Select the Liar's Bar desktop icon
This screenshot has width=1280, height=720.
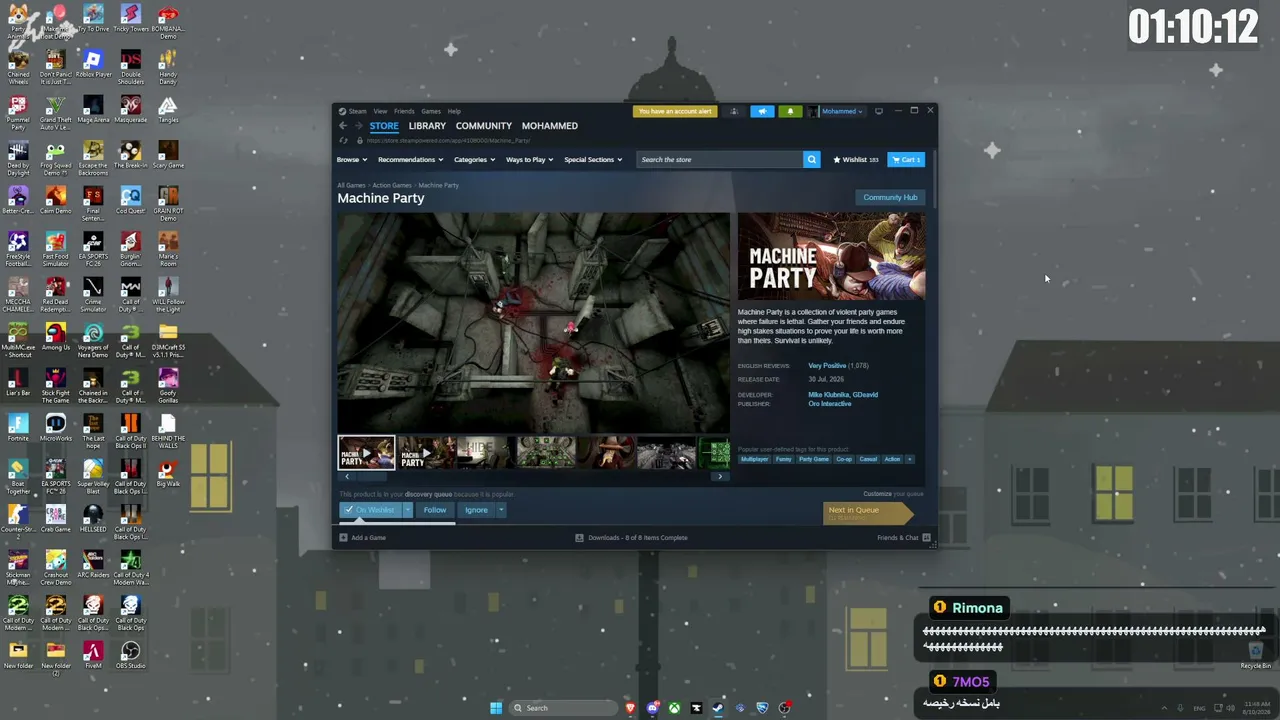[x=18, y=382]
